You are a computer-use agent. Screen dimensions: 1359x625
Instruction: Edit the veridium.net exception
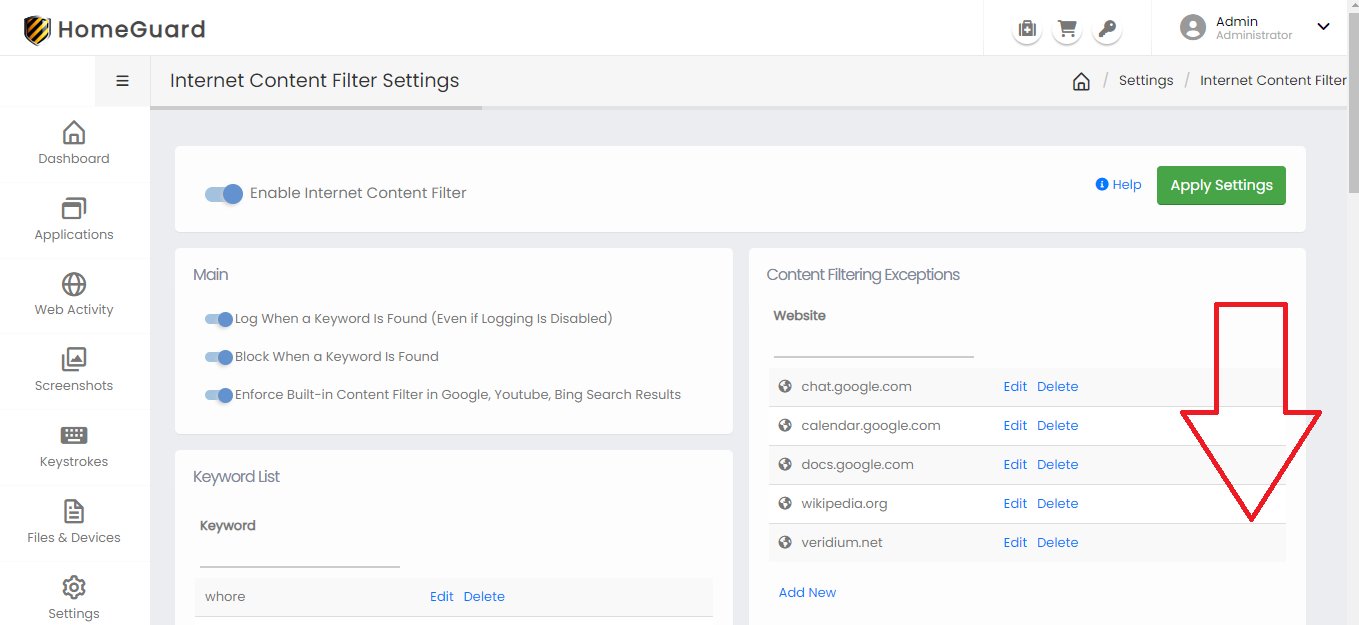[x=1015, y=543]
